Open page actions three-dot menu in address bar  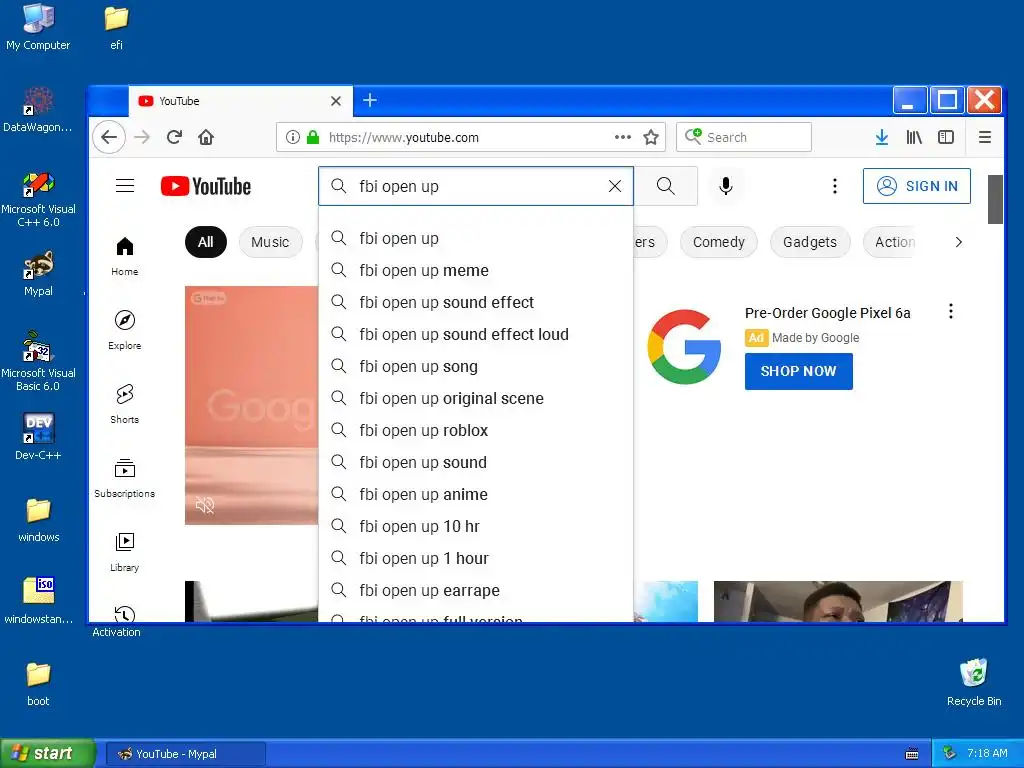point(622,137)
